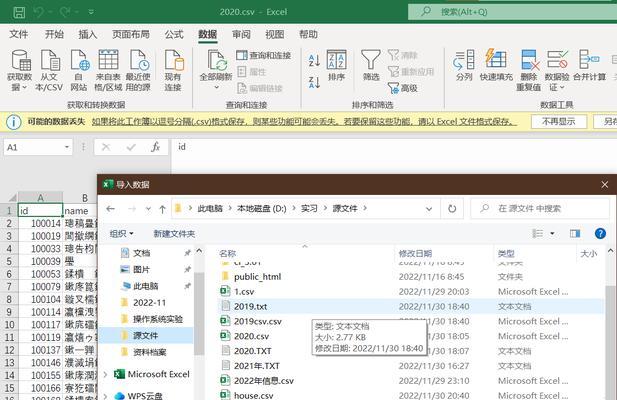
Task: Expand WPS云盘 tree node
Action: [x=105, y=396]
